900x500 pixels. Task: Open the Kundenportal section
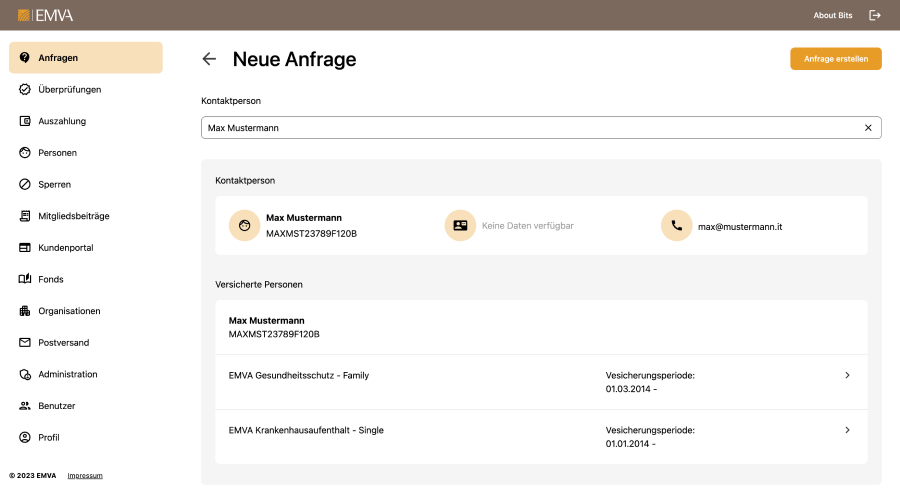click(65, 248)
